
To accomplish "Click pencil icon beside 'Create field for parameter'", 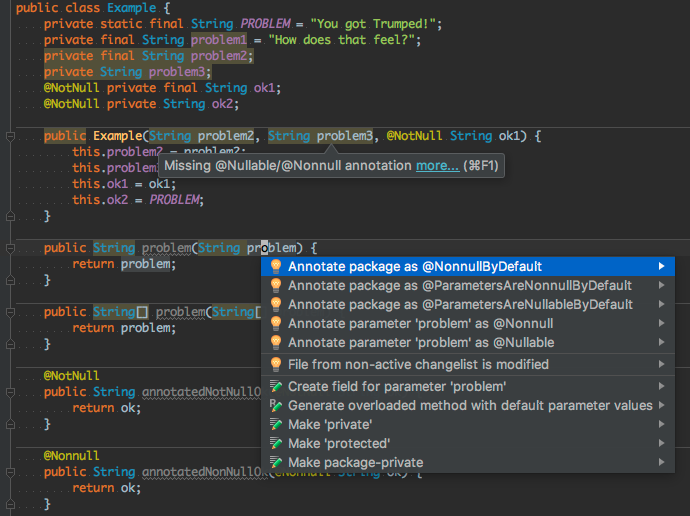I will pos(276,386).
